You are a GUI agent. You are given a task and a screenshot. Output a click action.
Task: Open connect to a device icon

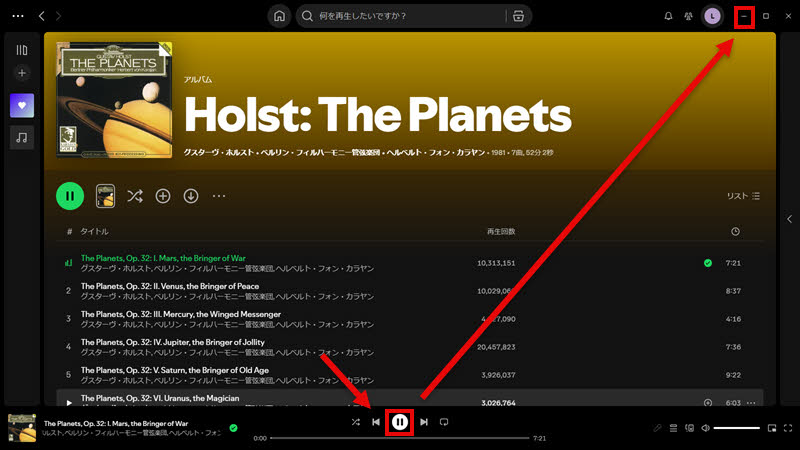tap(689, 428)
